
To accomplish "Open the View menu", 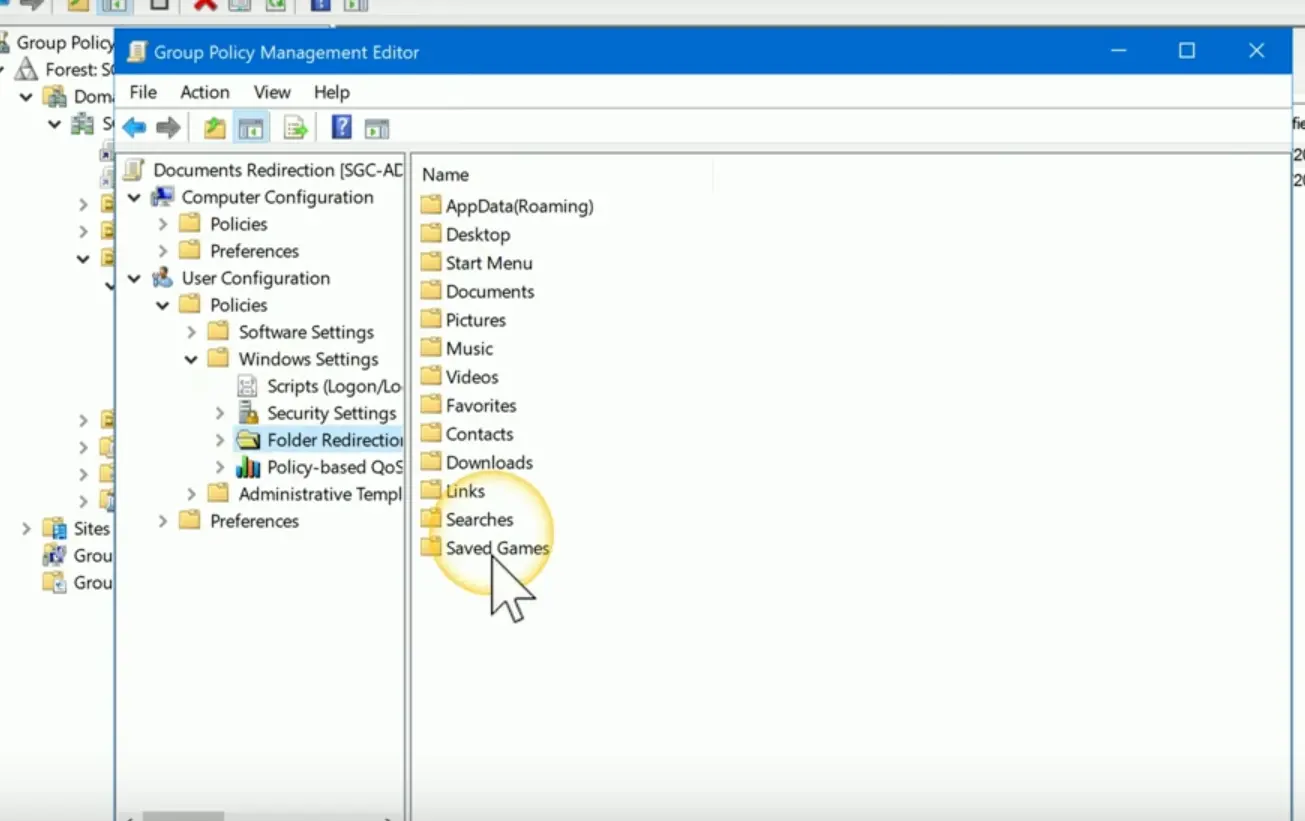I will [x=271, y=92].
